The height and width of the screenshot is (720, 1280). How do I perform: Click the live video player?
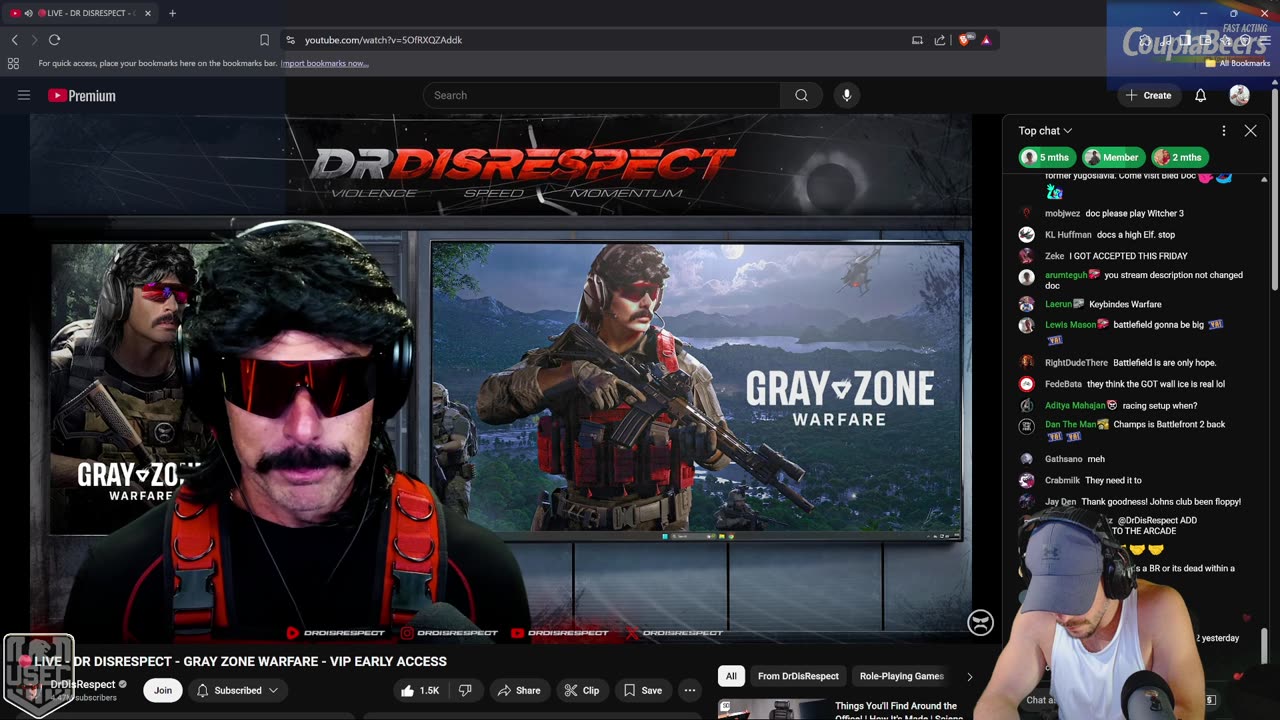point(500,378)
